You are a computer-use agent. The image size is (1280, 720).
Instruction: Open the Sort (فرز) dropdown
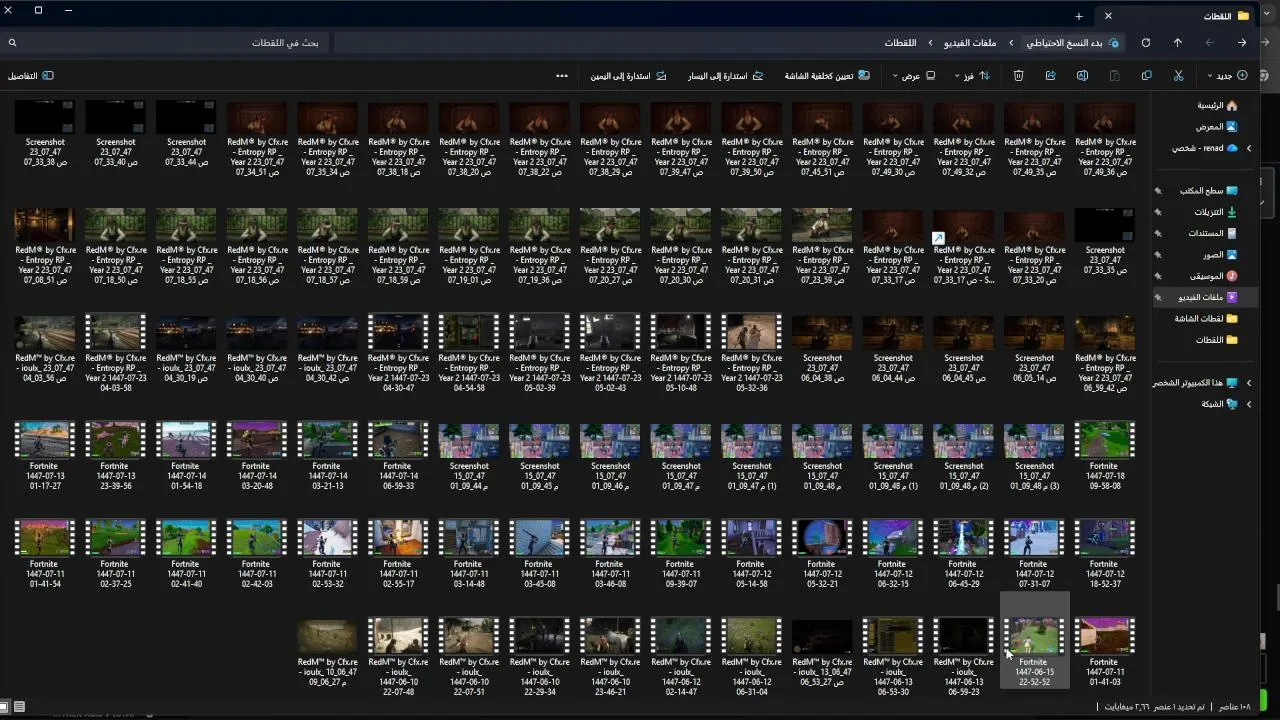pos(972,76)
